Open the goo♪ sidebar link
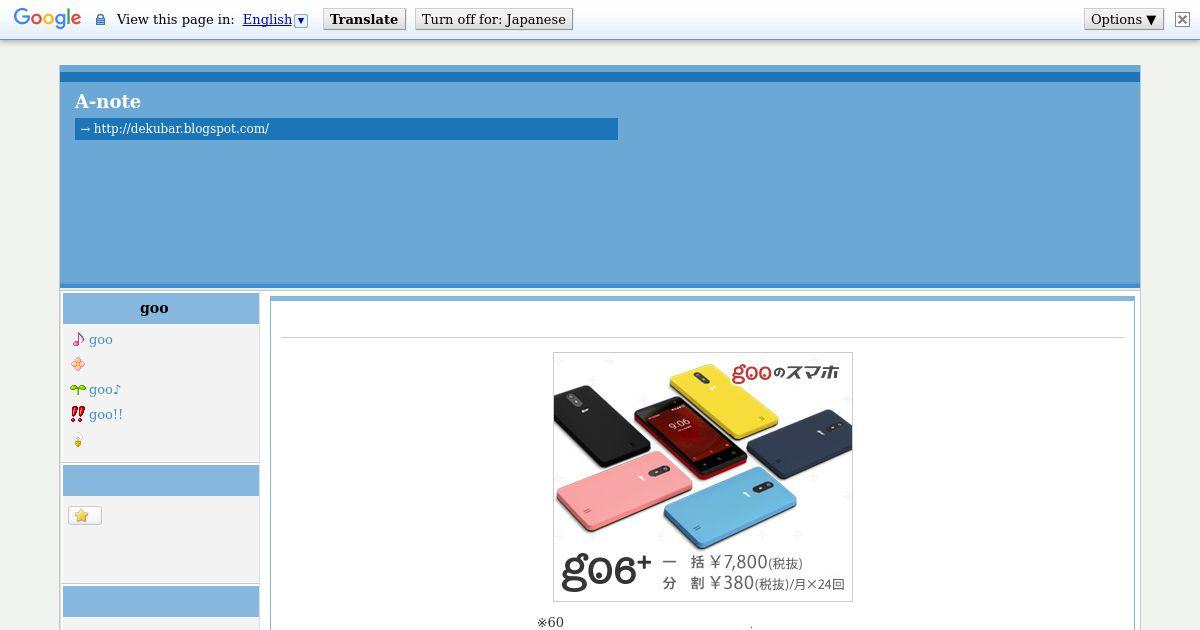The width and height of the screenshot is (1200, 630). pos(105,389)
